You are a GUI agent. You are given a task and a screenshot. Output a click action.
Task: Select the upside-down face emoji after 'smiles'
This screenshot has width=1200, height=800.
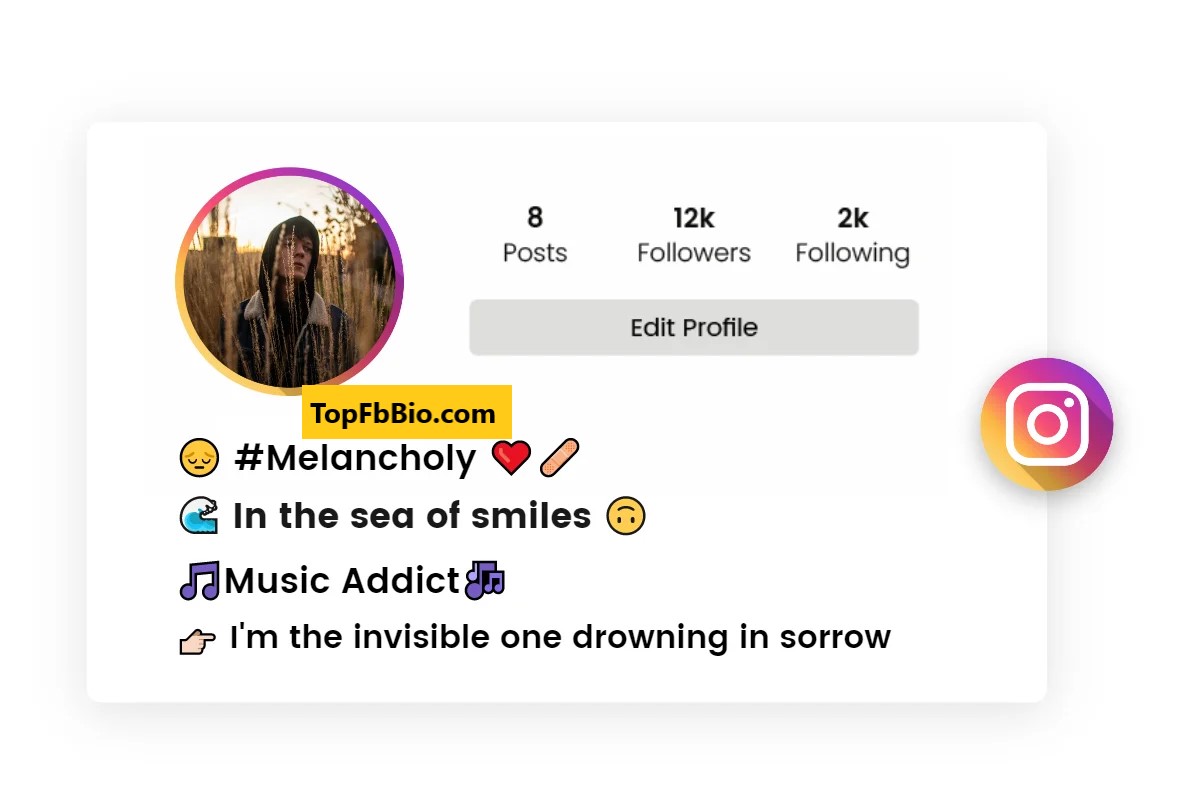625,516
